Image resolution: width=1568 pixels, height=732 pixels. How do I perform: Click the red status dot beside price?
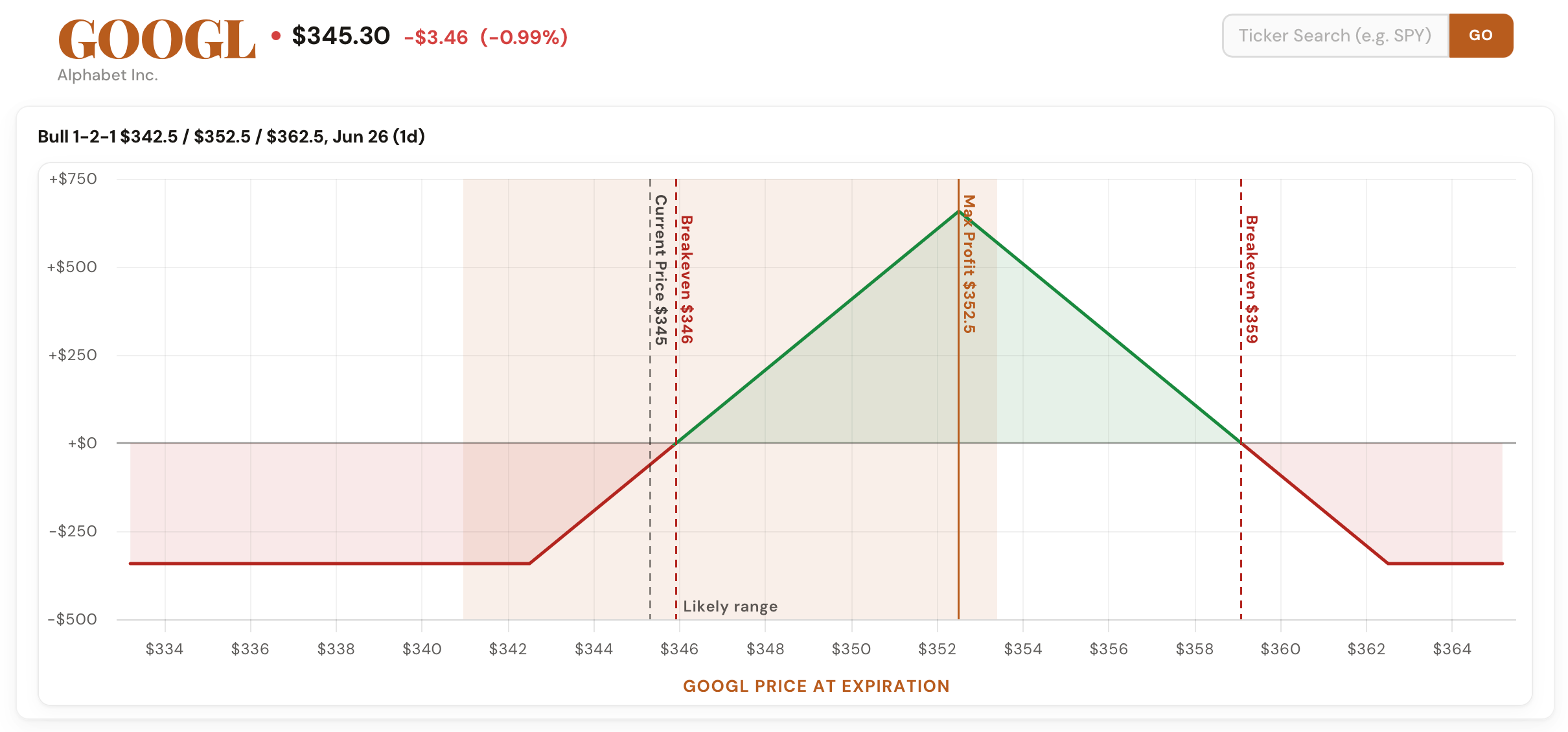(x=276, y=36)
